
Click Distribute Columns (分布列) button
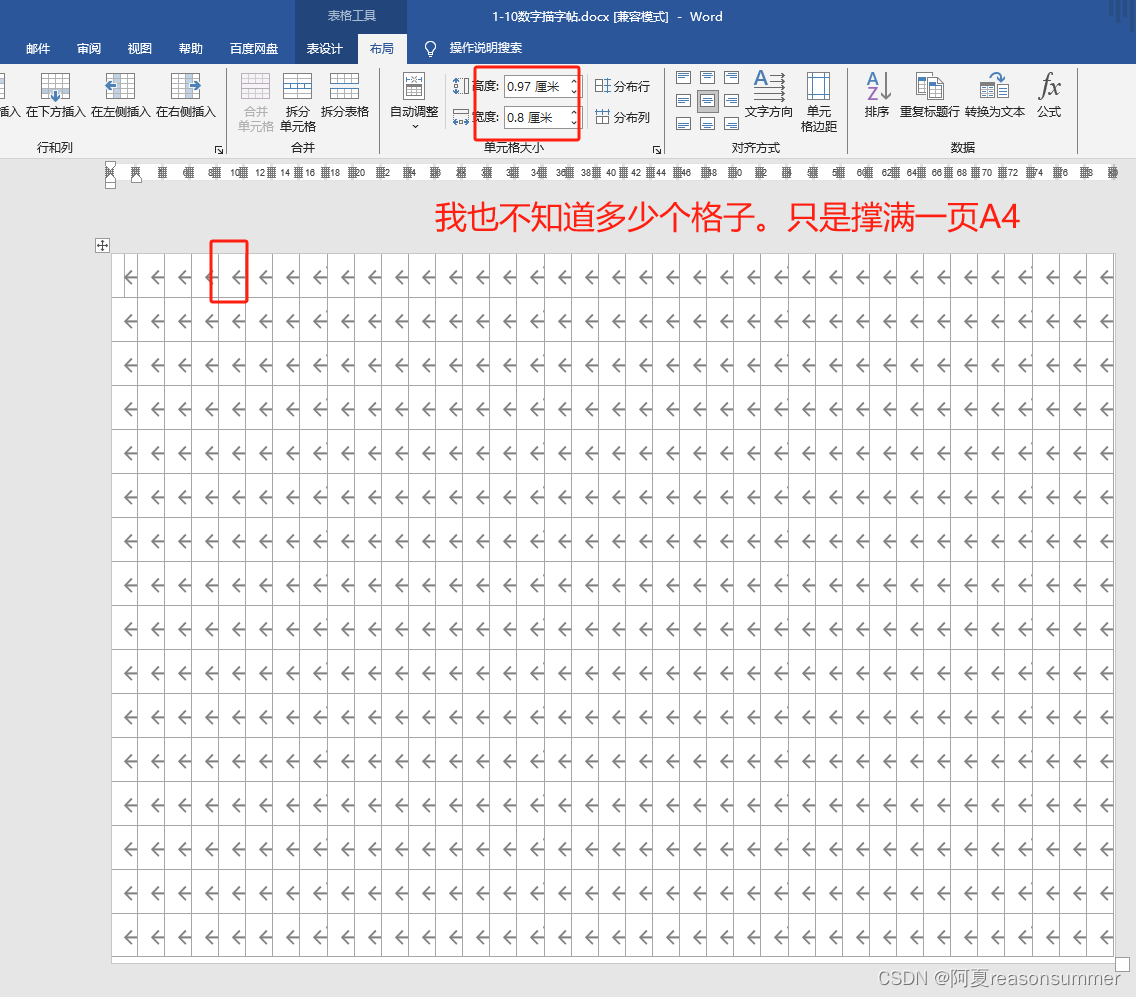(622, 117)
